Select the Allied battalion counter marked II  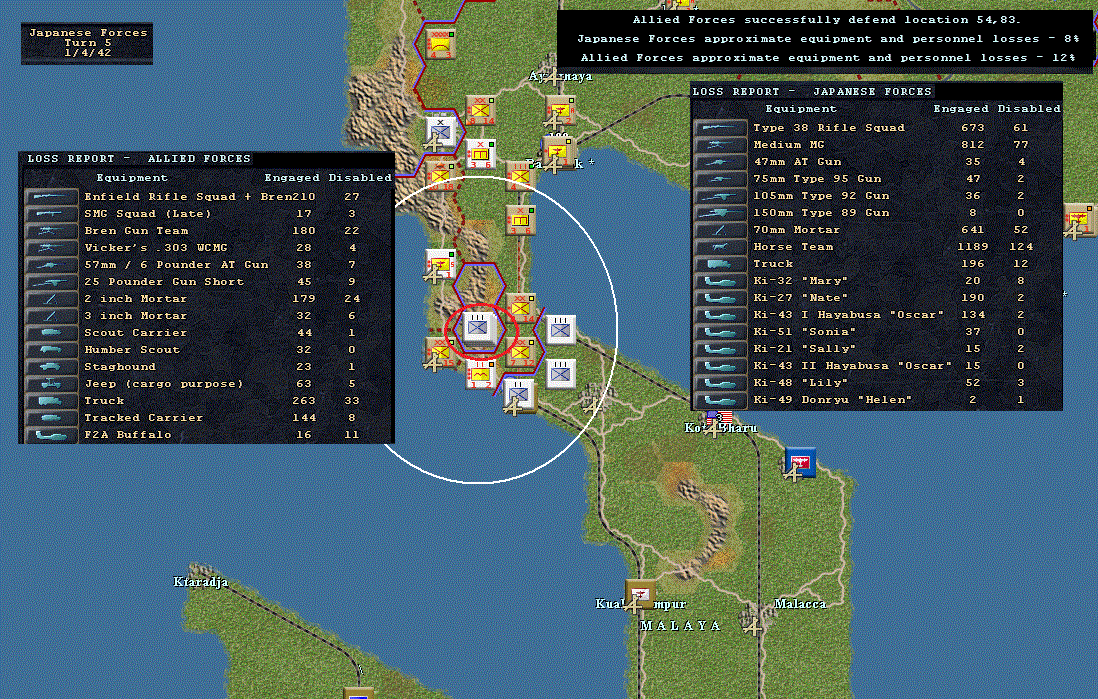point(519,394)
